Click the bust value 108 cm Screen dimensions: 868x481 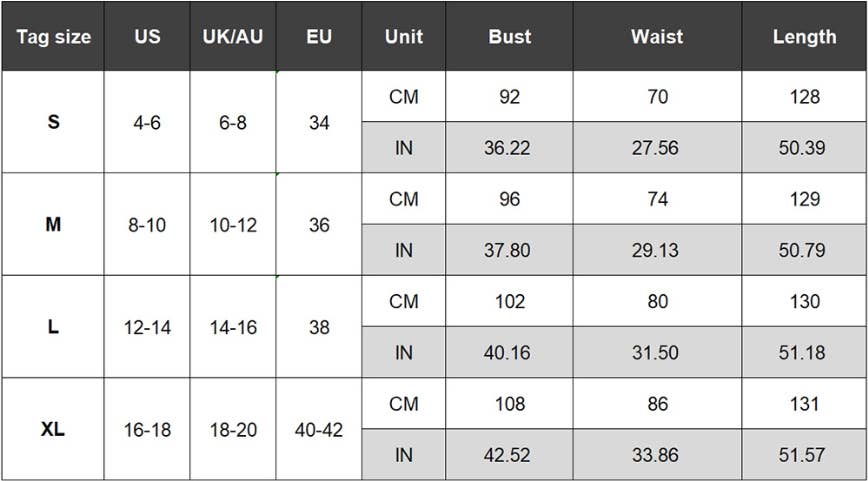(x=509, y=404)
